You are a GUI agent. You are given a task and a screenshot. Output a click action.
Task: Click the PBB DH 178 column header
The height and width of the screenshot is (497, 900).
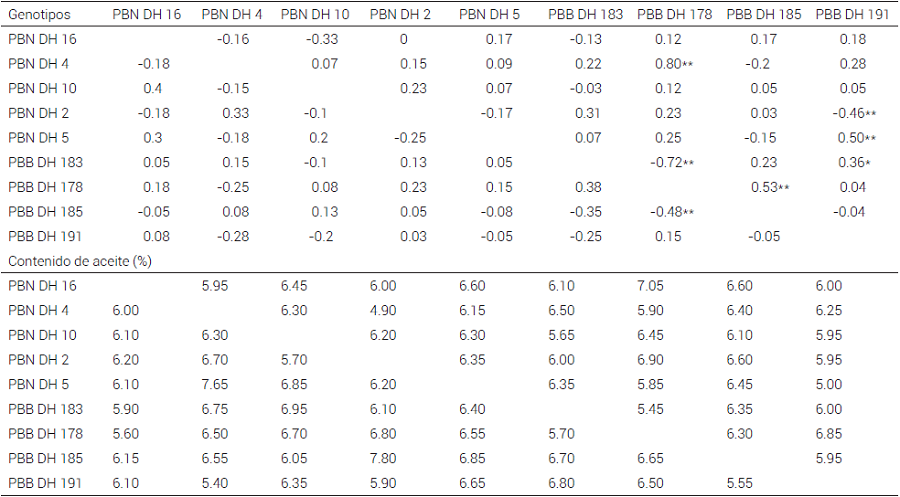click(671, 15)
